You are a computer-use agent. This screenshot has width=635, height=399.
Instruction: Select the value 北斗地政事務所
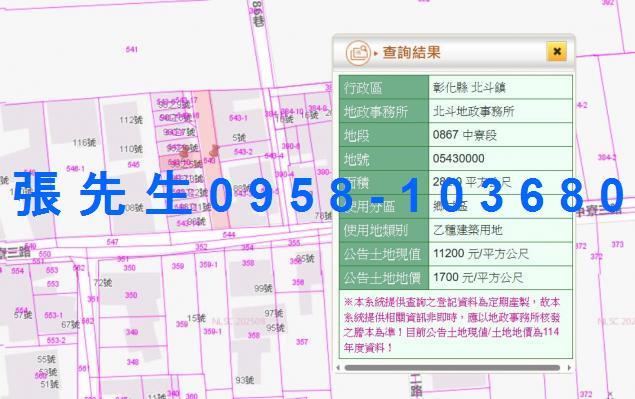pyautogui.click(x=473, y=111)
